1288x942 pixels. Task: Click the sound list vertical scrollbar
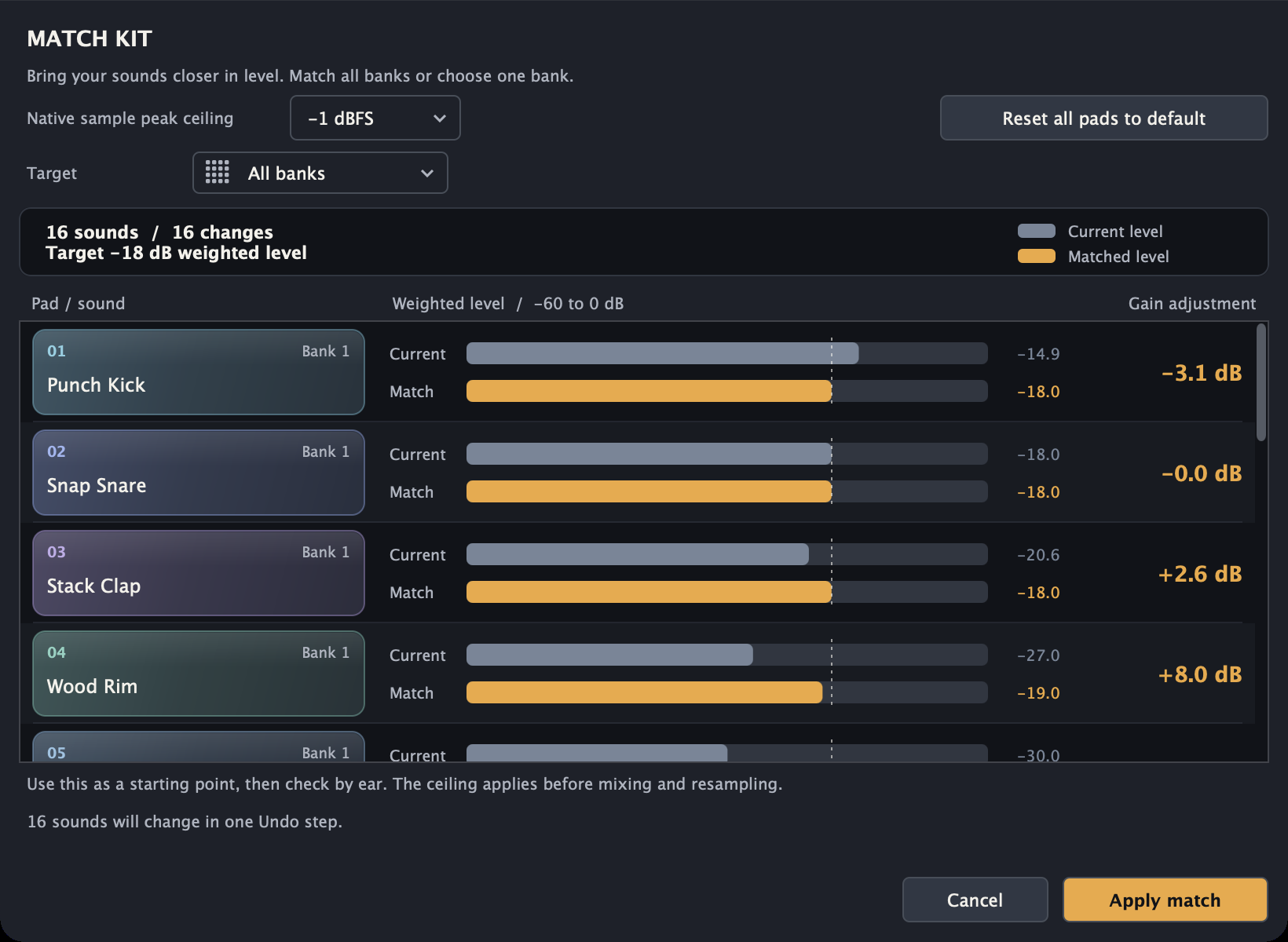click(1261, 383)
